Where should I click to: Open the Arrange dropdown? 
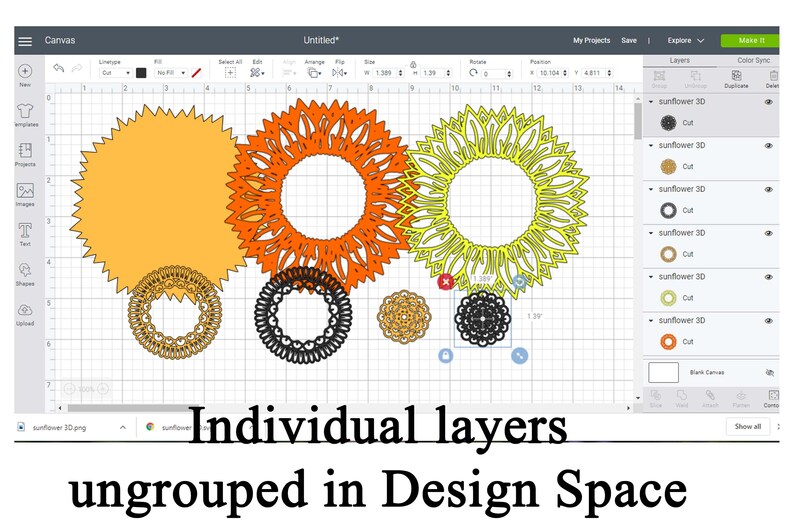(314, 73)
